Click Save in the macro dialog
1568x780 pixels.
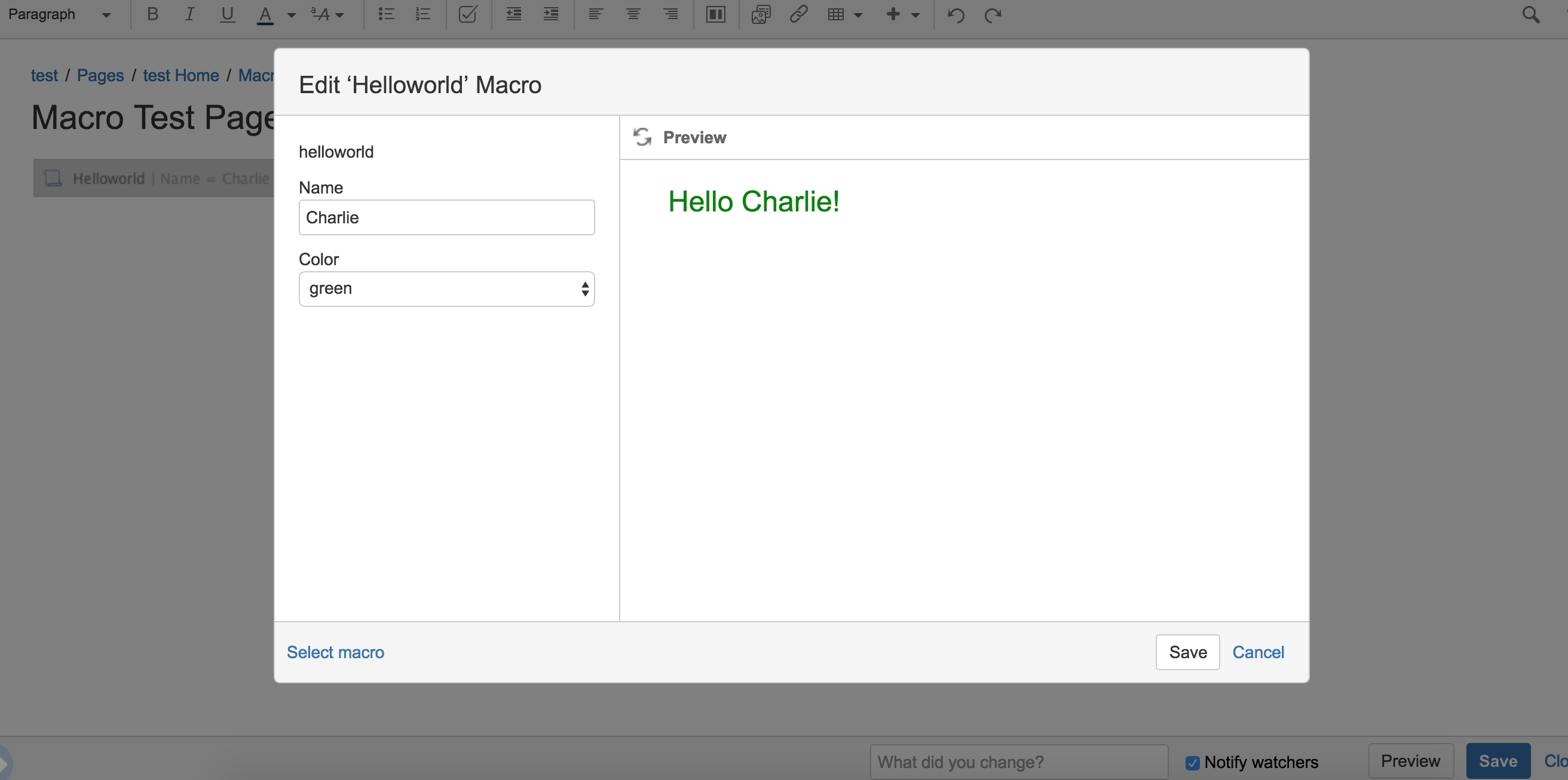click(1187, 652)
